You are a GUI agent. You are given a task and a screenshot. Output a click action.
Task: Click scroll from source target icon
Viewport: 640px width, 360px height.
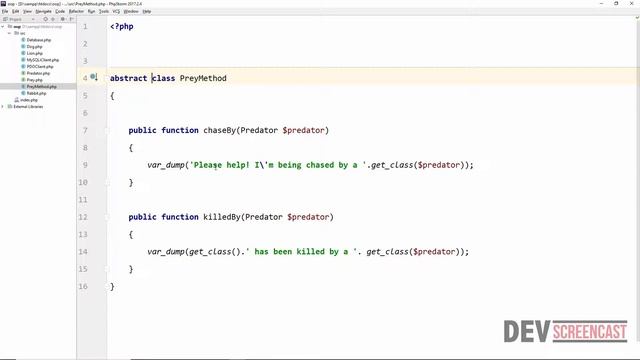click(x=45, y=19)
